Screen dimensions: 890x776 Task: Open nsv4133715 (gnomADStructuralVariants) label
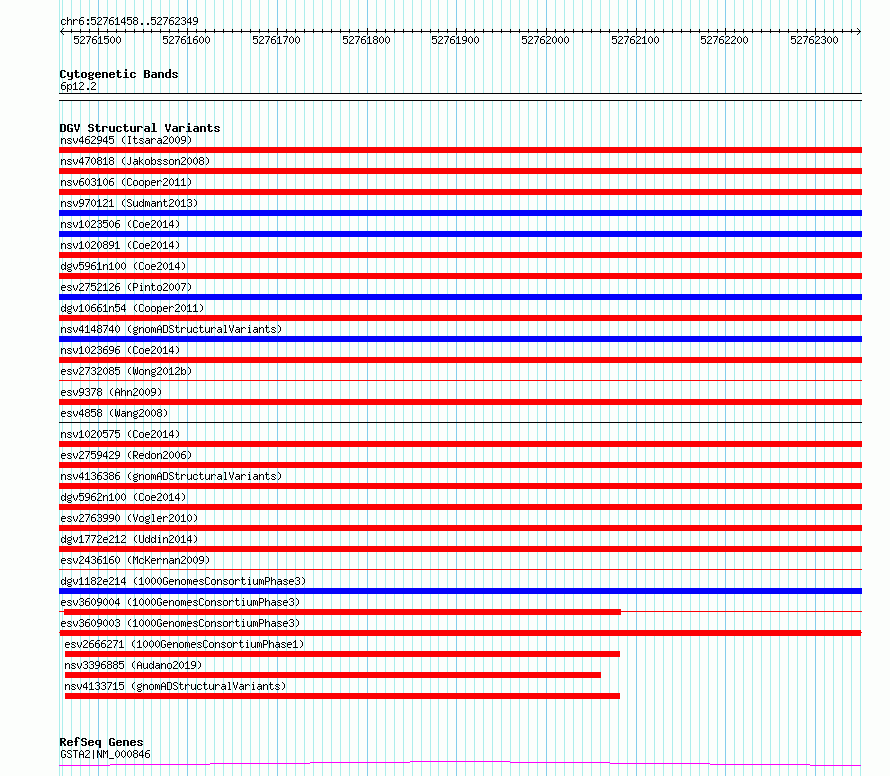click(x=175, y=686)
